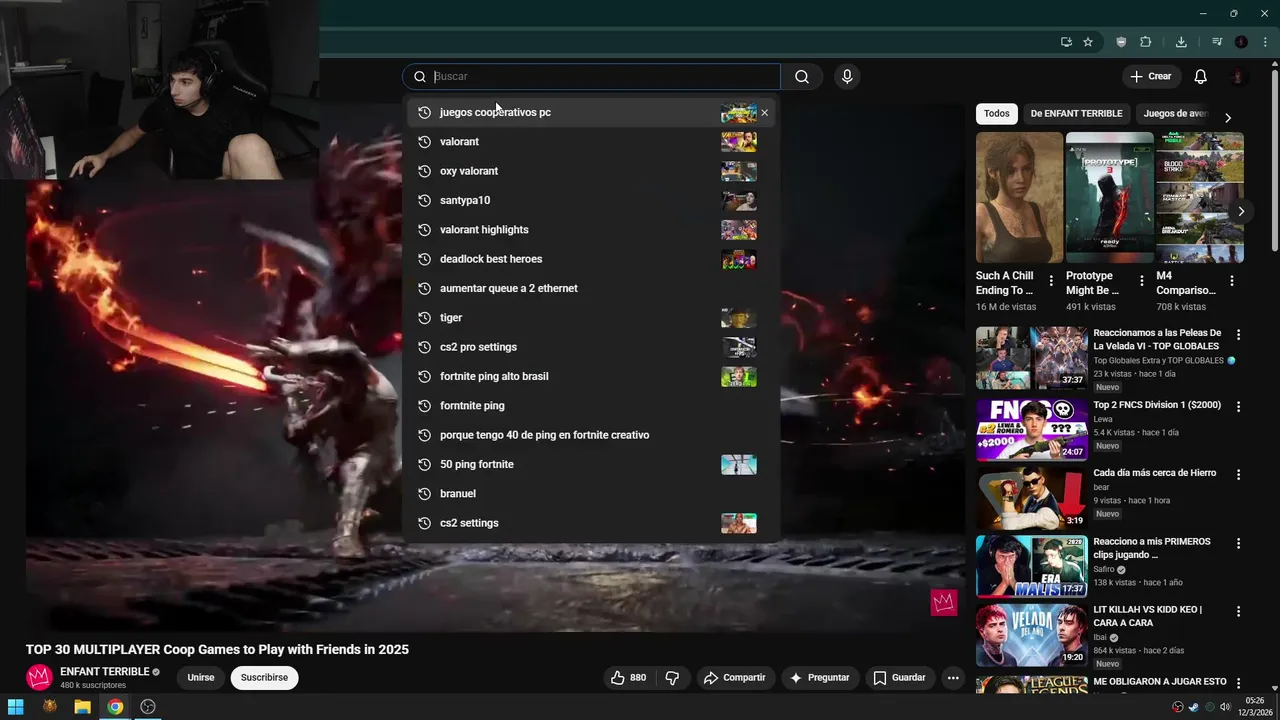Select 'Juegos de aven...' filter chip

(1175, 114)
